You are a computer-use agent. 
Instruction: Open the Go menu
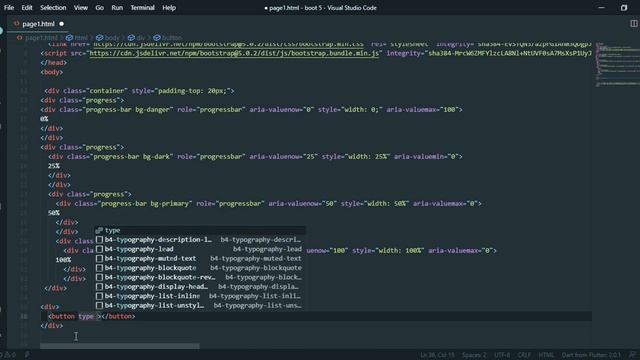100,8
